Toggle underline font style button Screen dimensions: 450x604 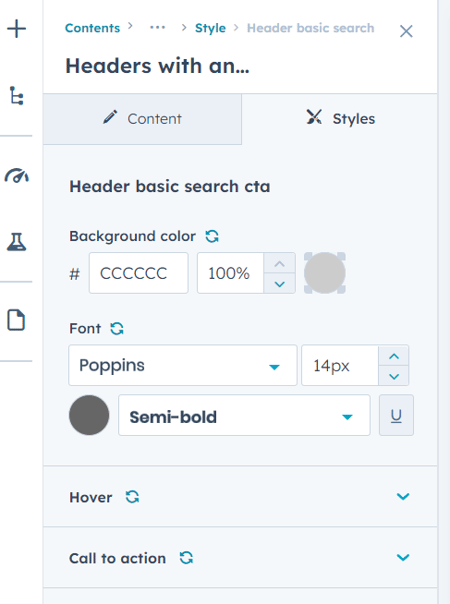[396, 415]
